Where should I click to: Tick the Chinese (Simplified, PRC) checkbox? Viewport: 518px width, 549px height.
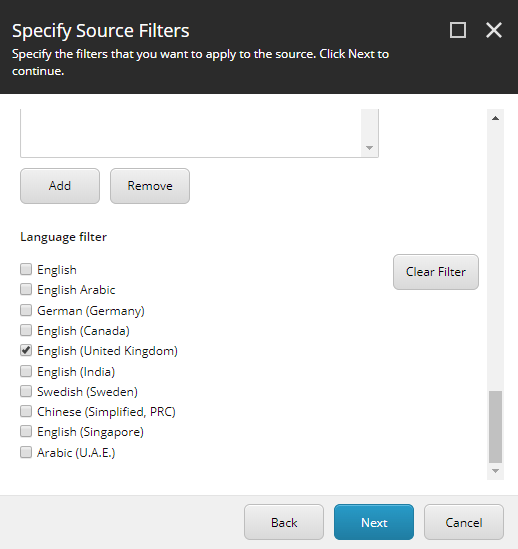[26, 411]
